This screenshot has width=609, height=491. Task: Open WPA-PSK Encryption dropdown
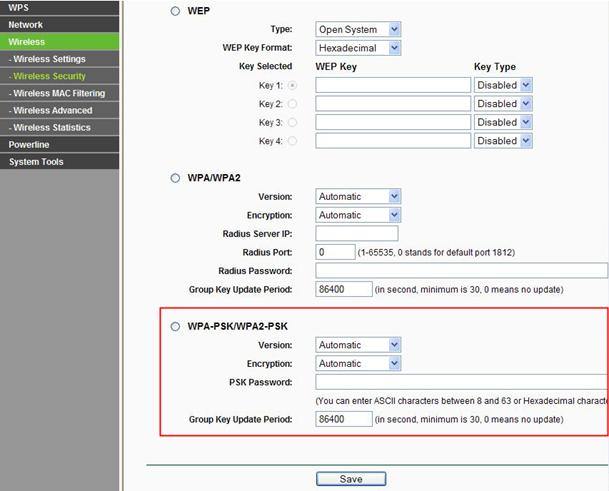[358, 364]
